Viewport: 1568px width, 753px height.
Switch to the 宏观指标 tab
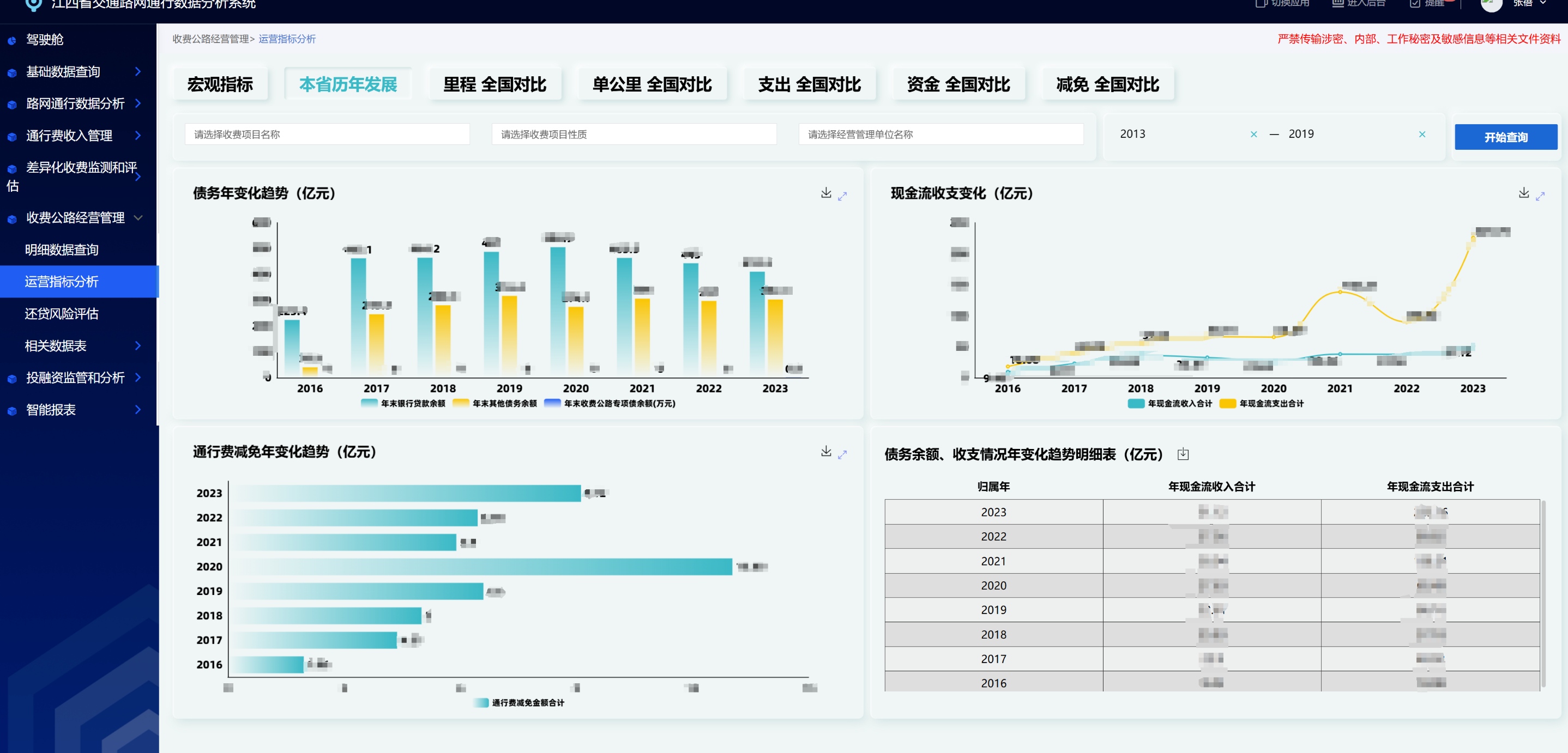click(x=220, y=84)
